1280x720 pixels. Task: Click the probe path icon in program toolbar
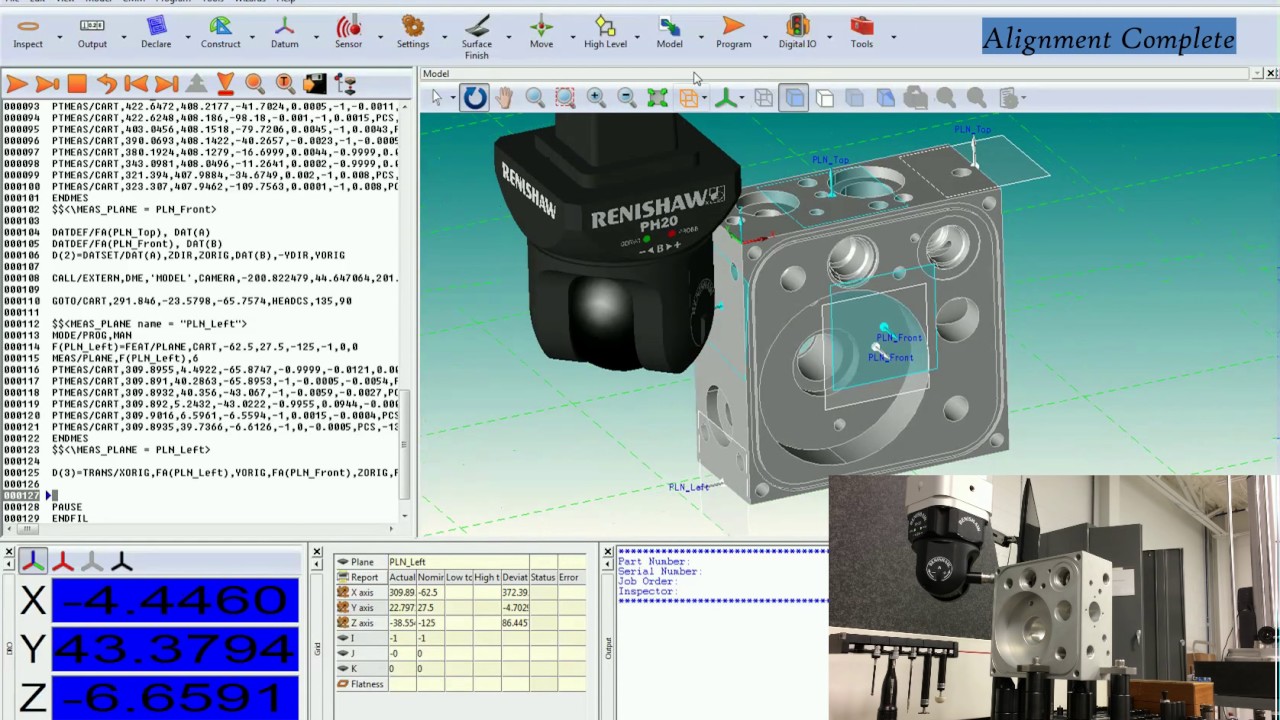(x=345, y=84)
